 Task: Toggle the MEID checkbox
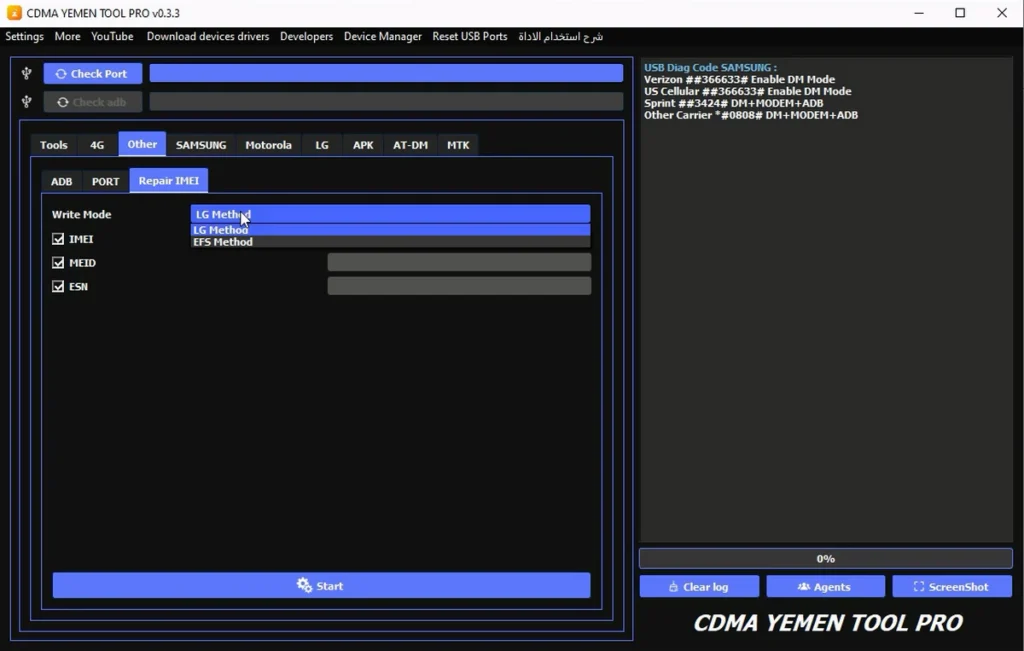coord(58,263)
